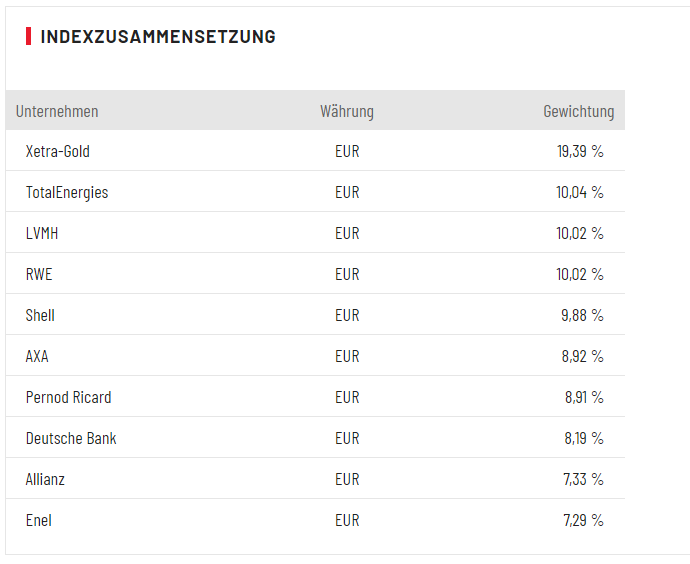690x564 pixels.
Task: Select the Xetra-Gold company name
Action: 58,152
